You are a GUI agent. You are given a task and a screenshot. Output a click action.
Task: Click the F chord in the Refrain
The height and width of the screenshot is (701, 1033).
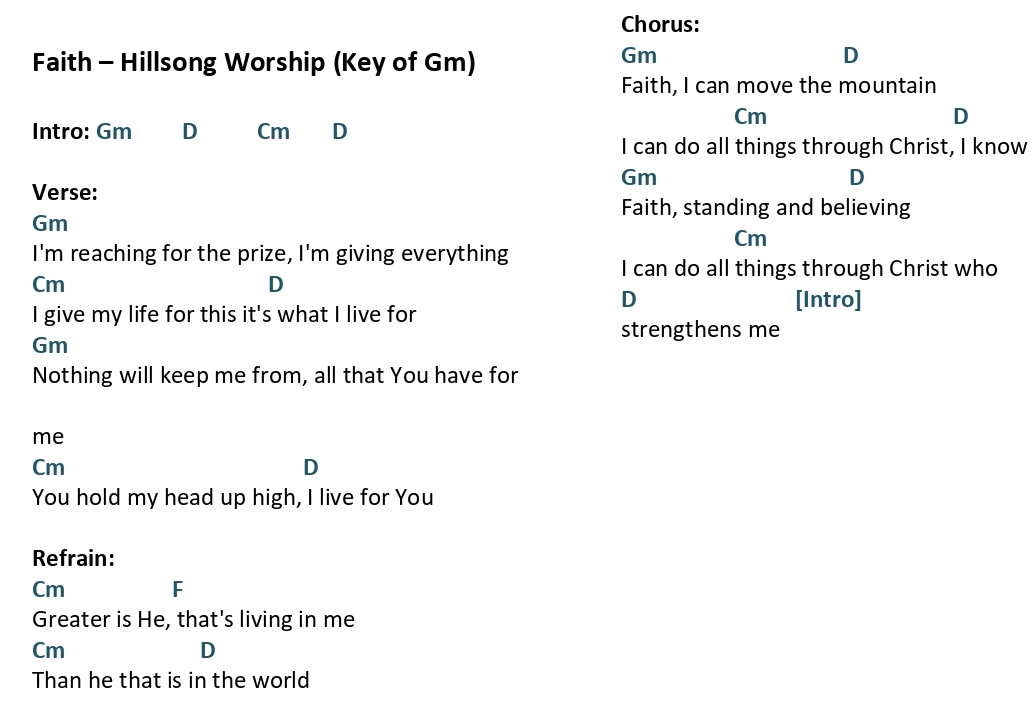pyautogui.click(x=178, y=589)
